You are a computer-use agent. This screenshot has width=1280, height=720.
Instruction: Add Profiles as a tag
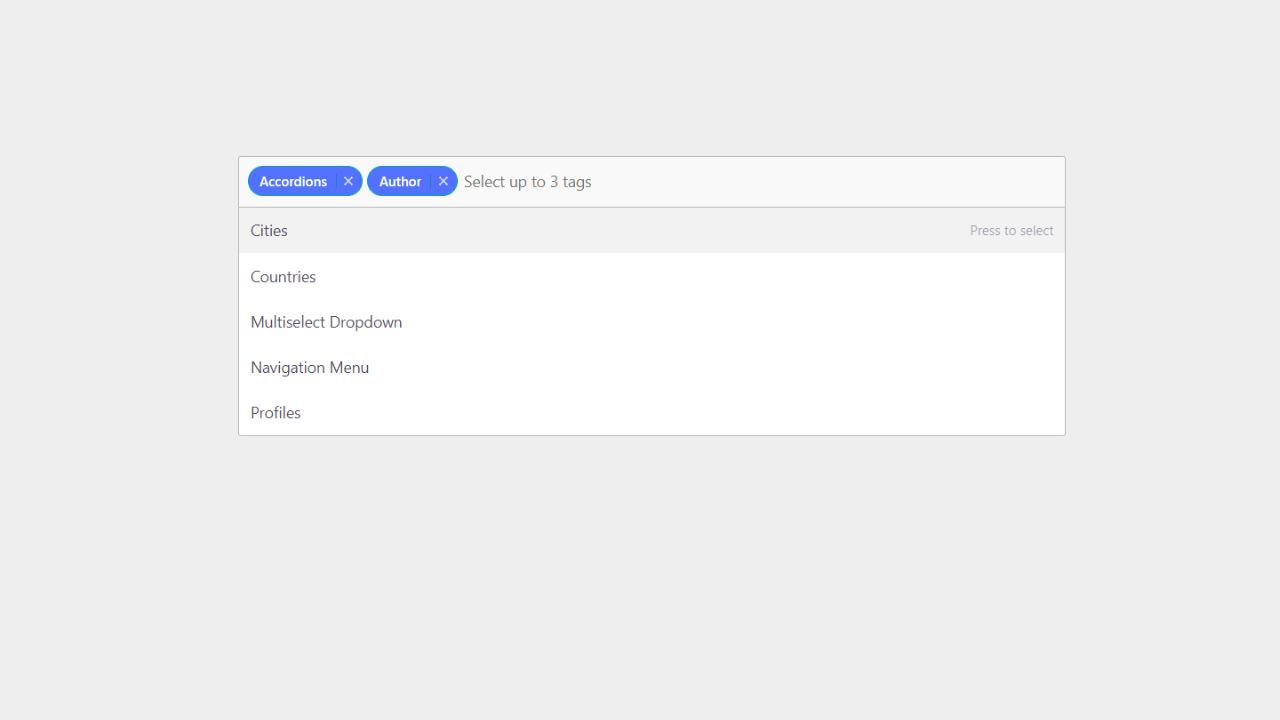275,412
